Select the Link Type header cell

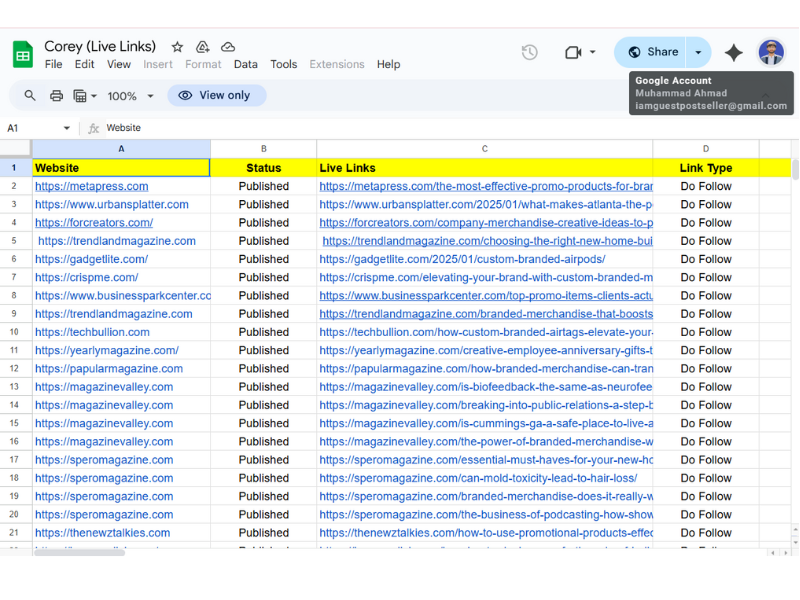706,168
